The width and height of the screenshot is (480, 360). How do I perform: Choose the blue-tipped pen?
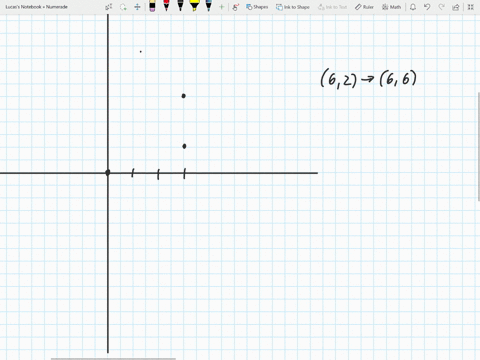(209, 6)
